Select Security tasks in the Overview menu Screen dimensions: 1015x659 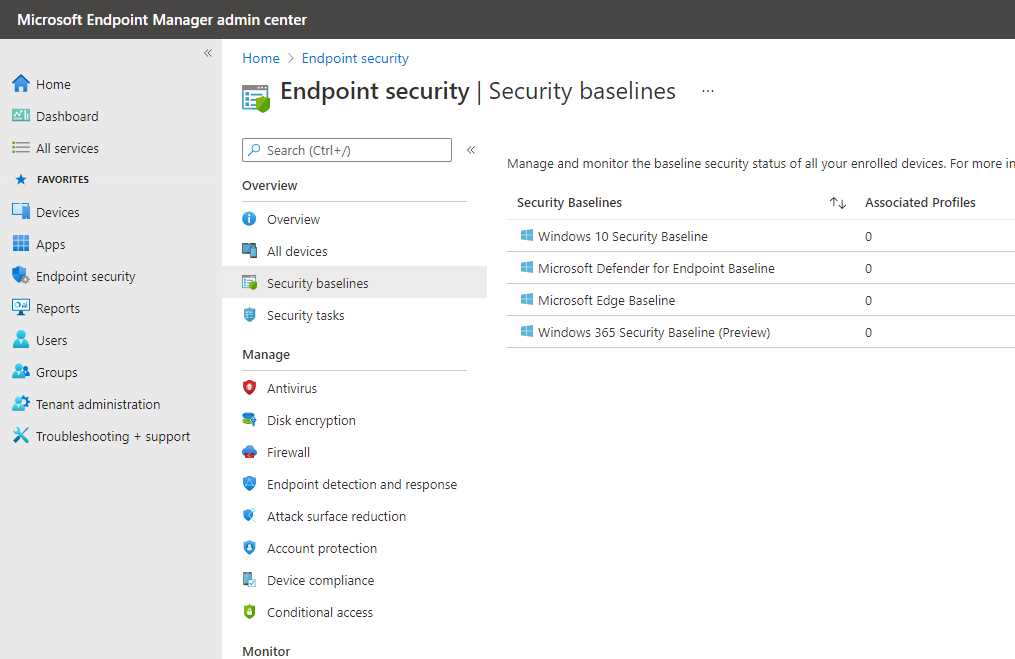click(304, 315)
